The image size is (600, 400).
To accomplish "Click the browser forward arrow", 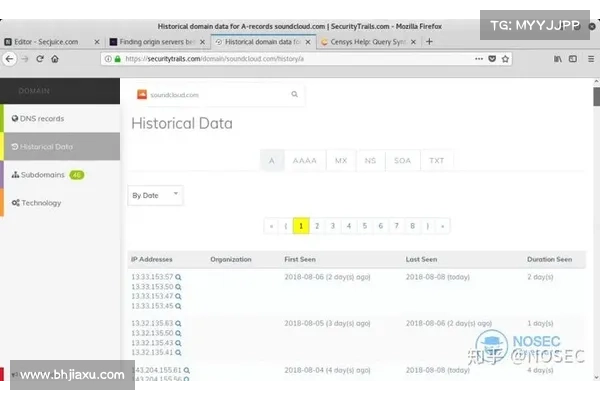I will click(25, 59).
